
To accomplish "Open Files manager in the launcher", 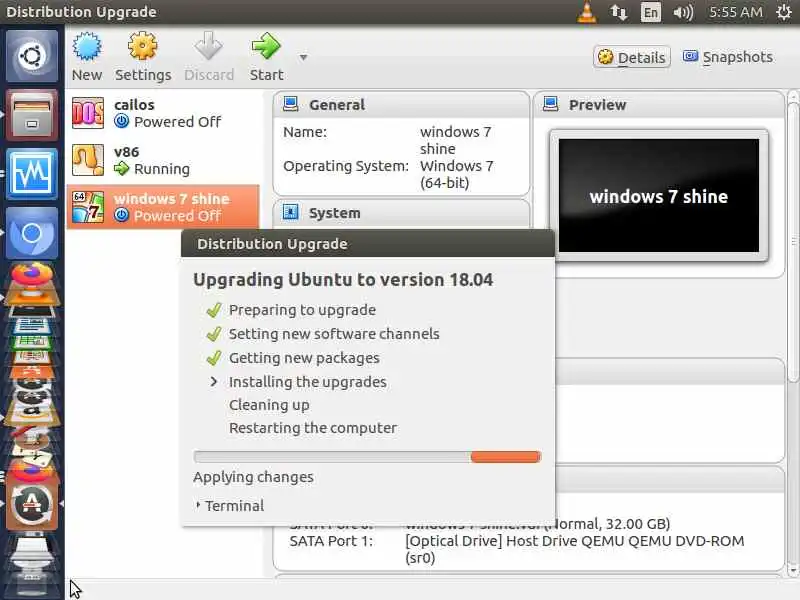I will click(32, 115).
